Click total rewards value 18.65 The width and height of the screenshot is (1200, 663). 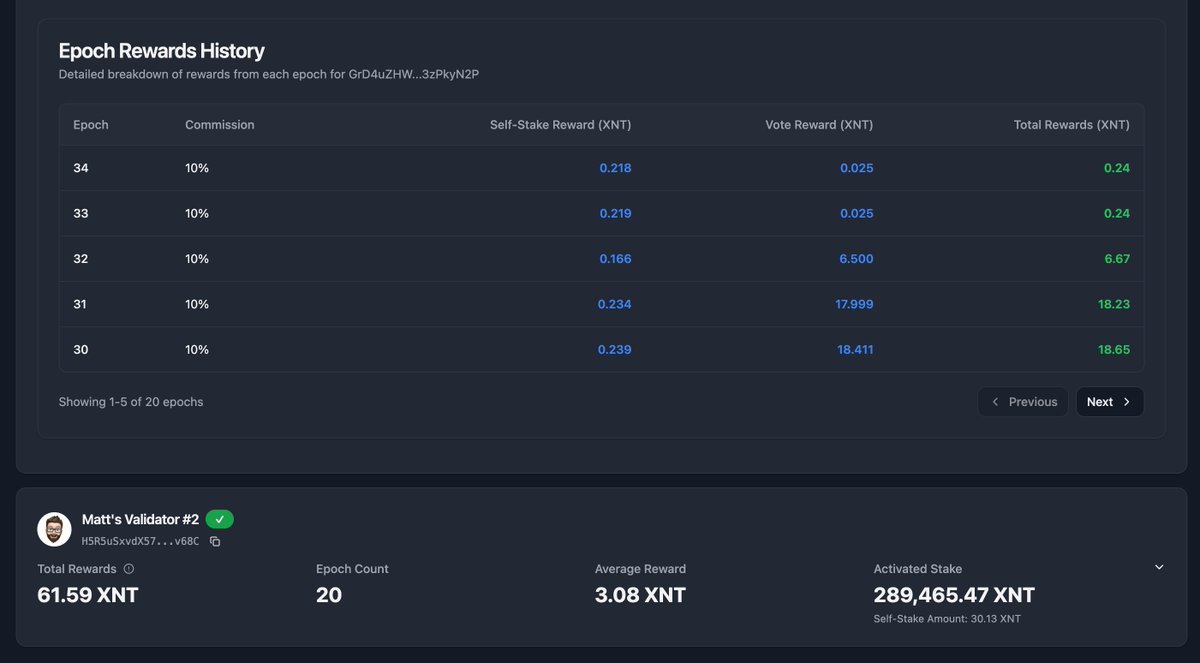coord(1114,350)
